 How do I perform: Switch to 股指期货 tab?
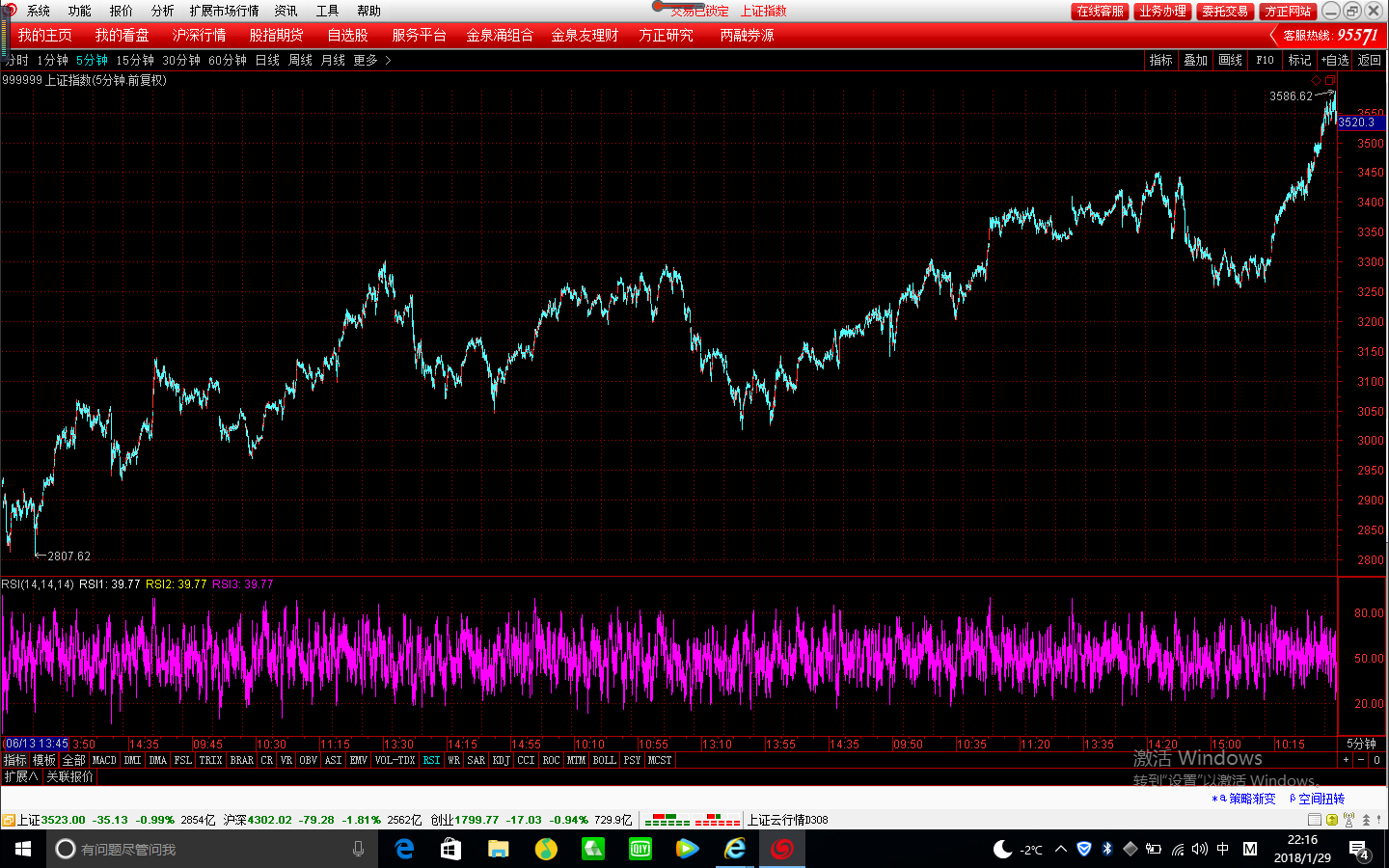point(276,35)
